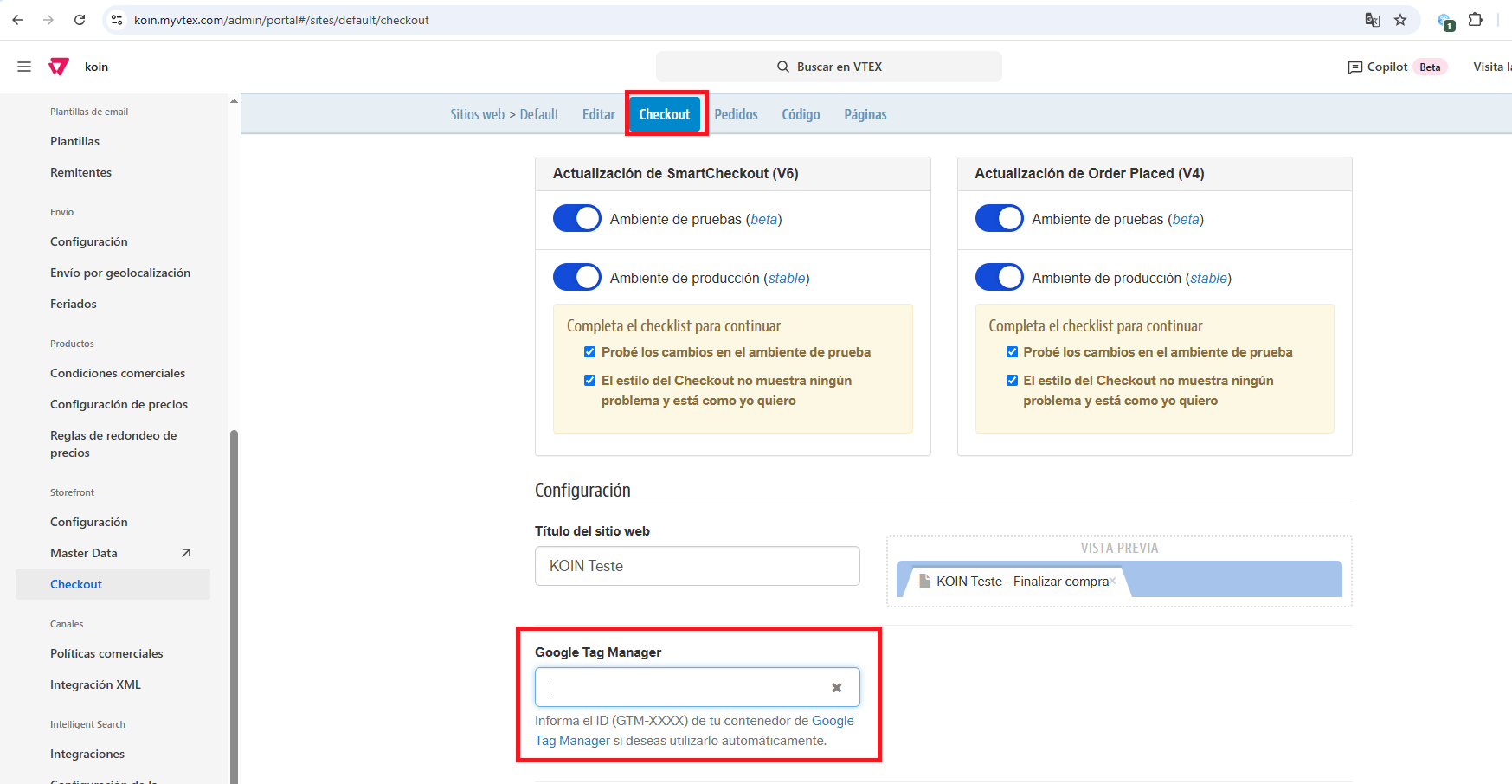This screenshot has height=784, width=1512.
Task: Uncheck Order Placed 'El estilo del Checkout' checkbox
Action: (1012, 380)
